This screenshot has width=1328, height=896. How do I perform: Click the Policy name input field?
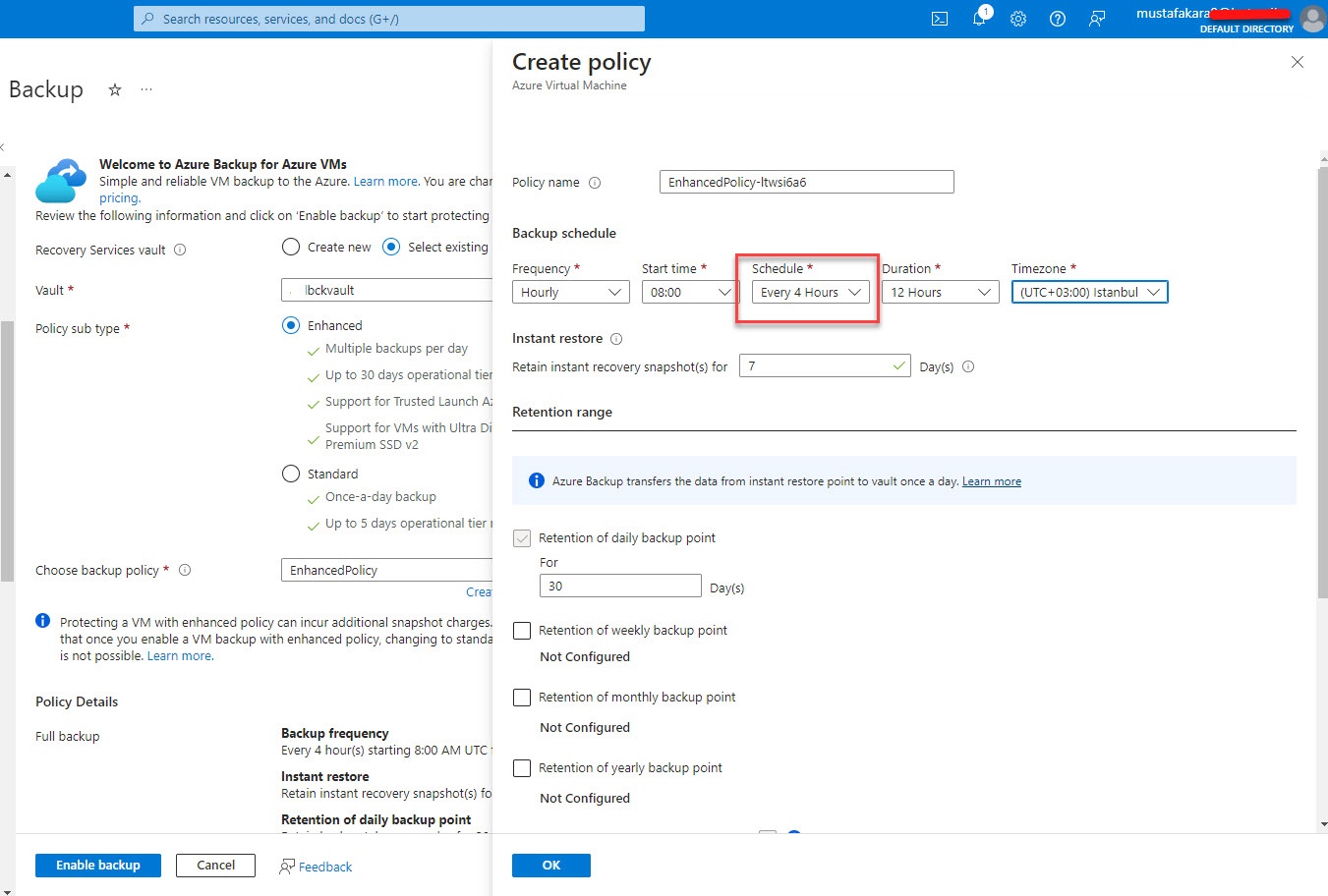[806, 182]
